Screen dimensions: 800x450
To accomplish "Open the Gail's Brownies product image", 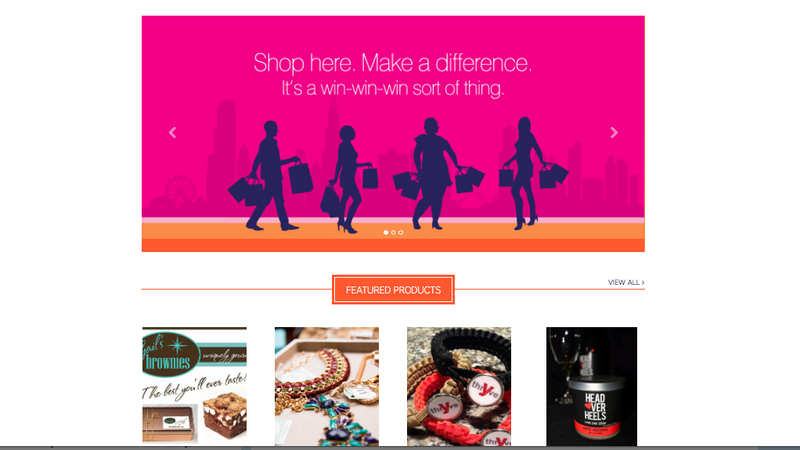I will pyautogui.click(x=194, y=386).
